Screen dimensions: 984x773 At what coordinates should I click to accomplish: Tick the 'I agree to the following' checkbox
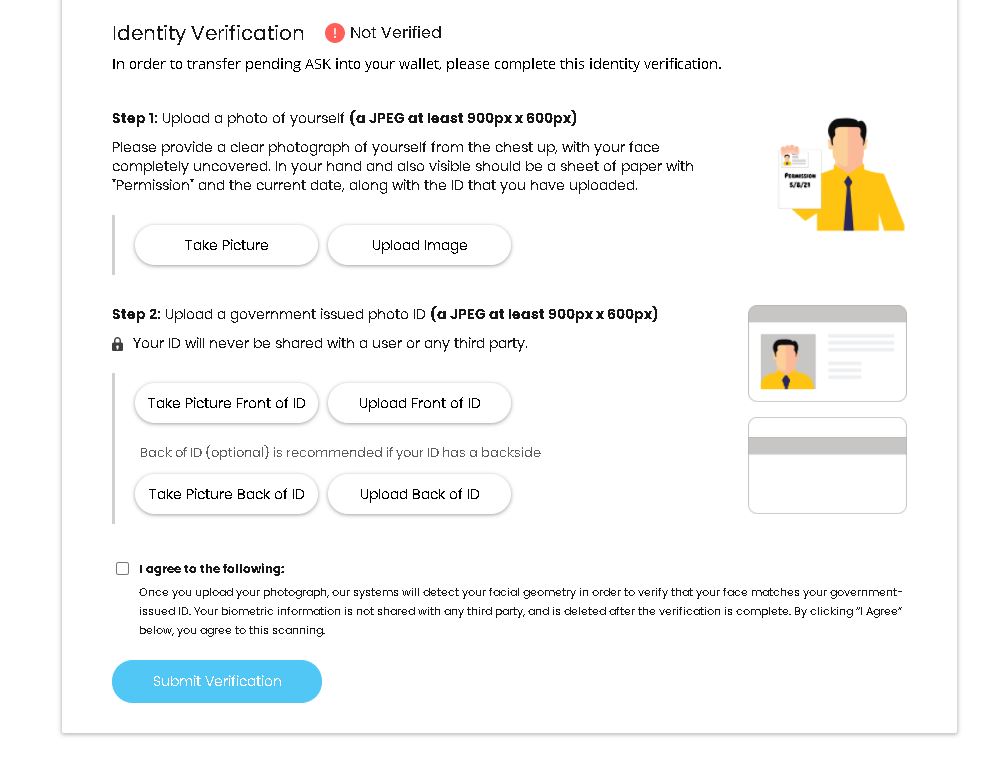(122, 569)
